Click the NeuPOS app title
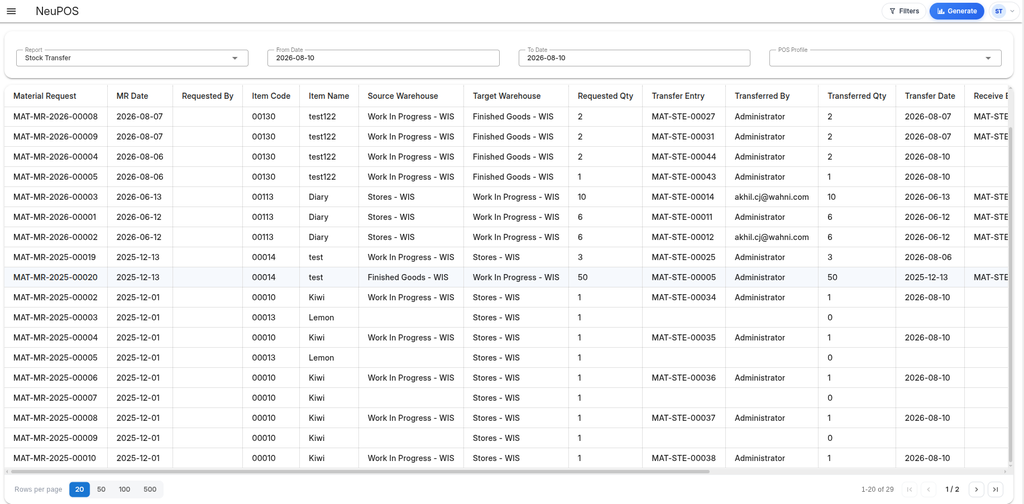1024x504 pixels. [57, 11]
